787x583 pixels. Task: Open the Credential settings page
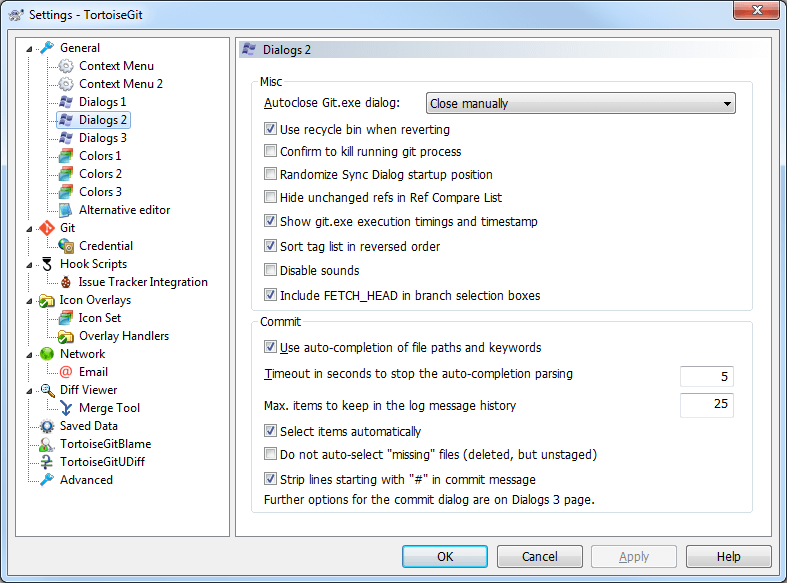106,246
